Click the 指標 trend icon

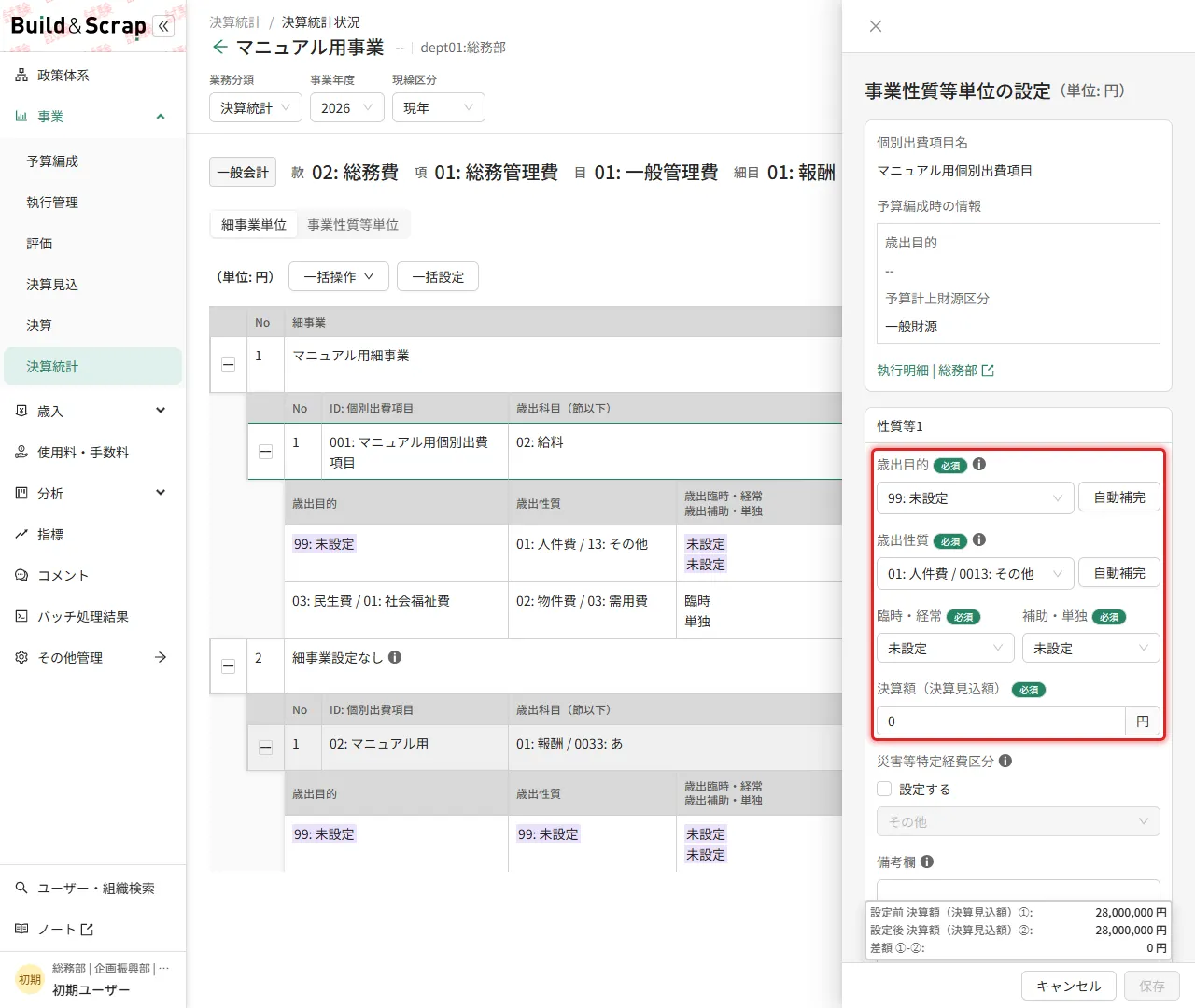coord(21,535)
